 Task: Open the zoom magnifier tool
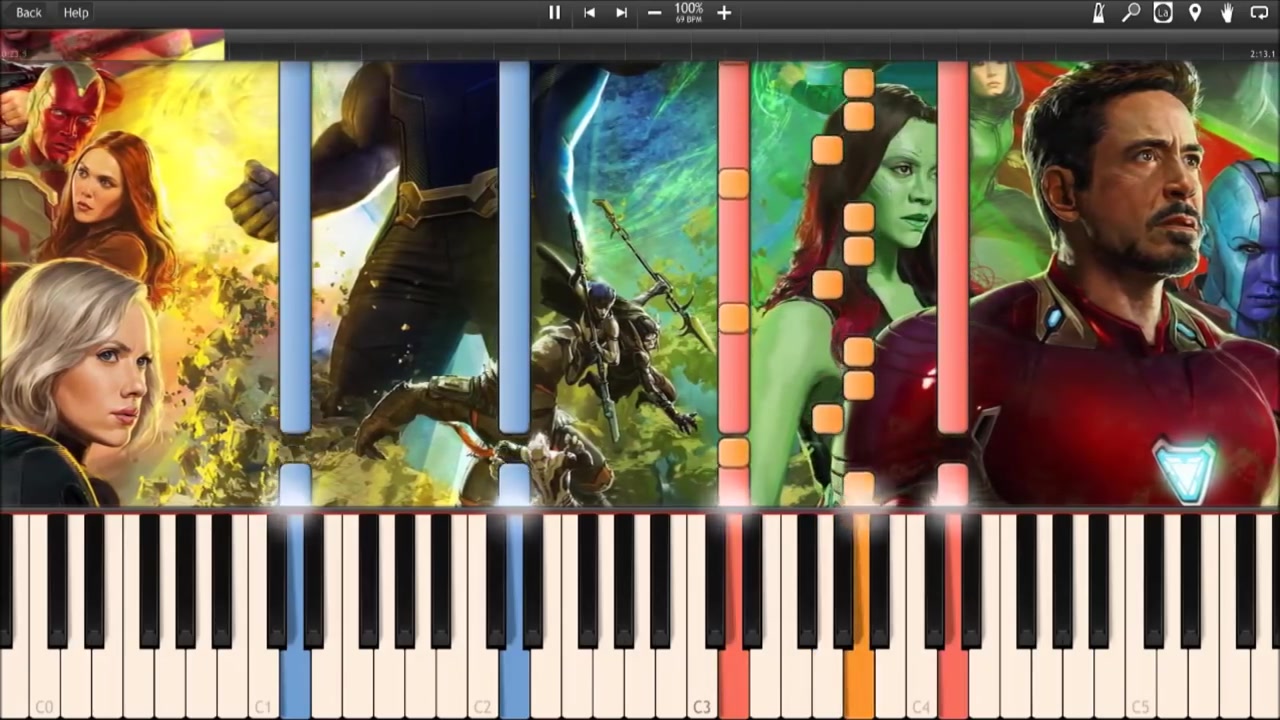pos(1130,13)
